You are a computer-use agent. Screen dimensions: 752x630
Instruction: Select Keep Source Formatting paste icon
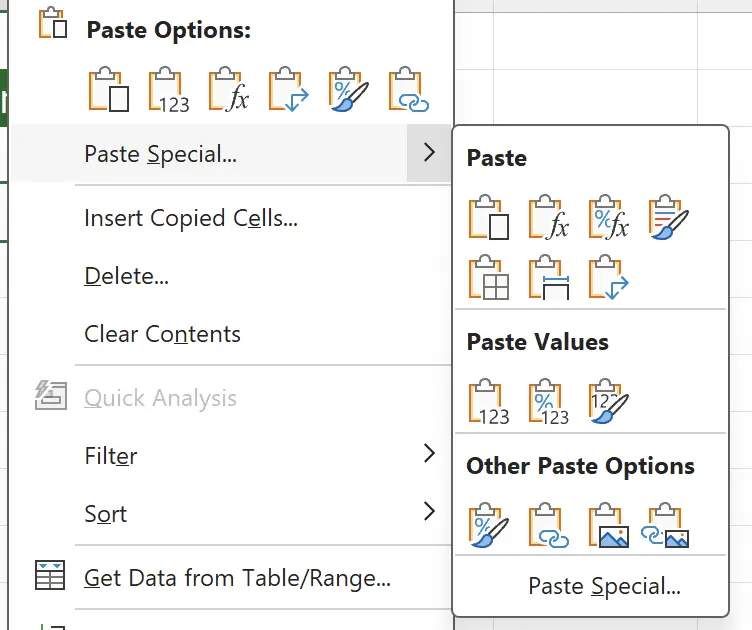coord(668,218)
